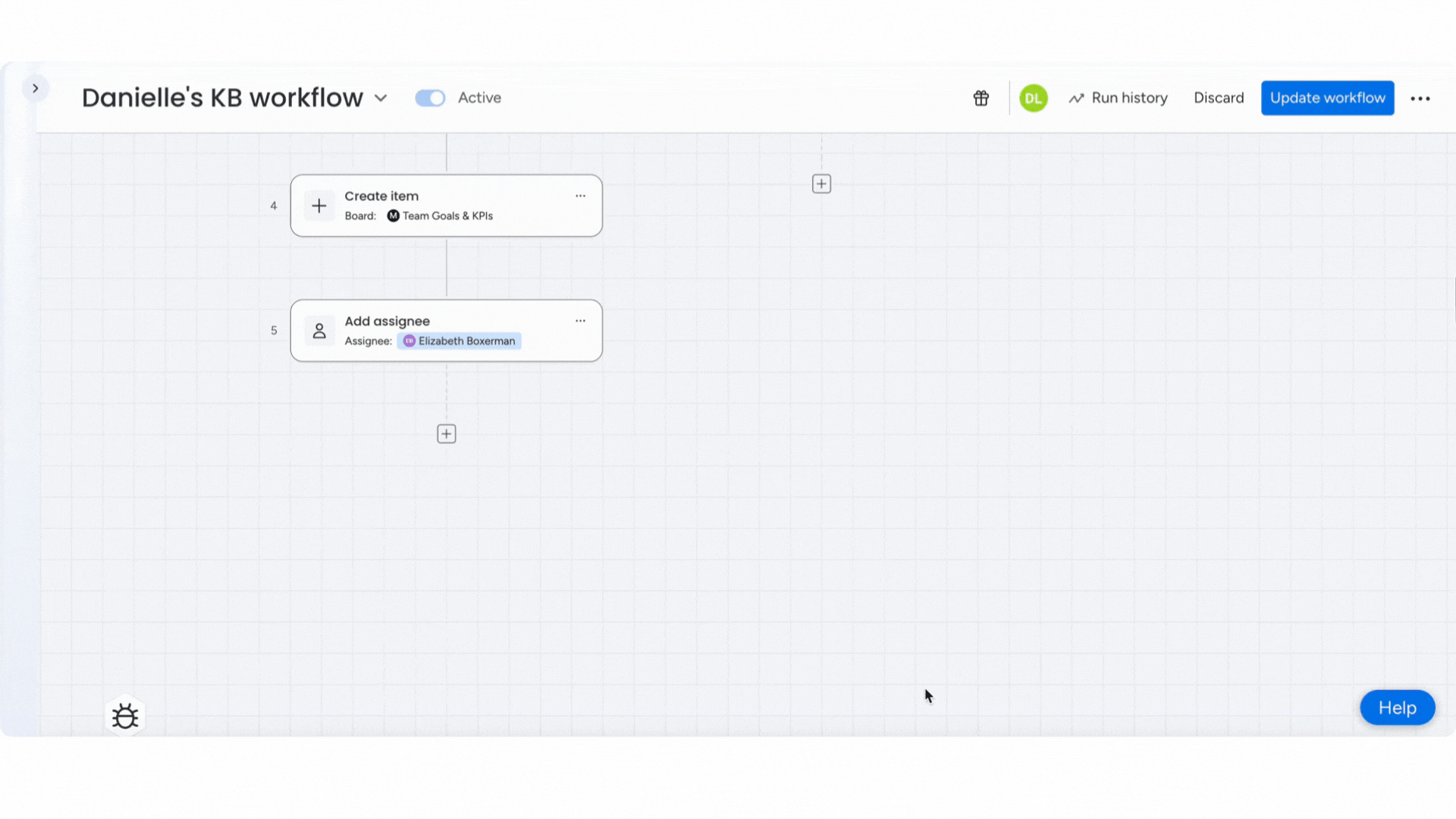Open Run history

tap(1119, 98)
